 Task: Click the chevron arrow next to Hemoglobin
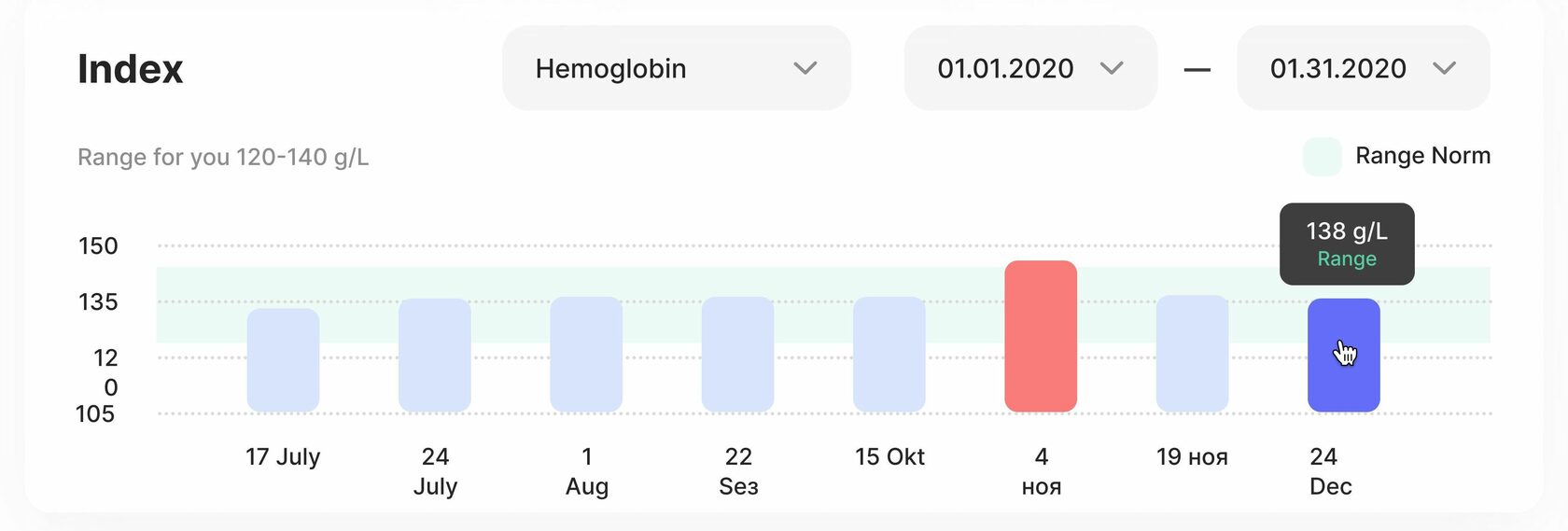click(805, 68)
